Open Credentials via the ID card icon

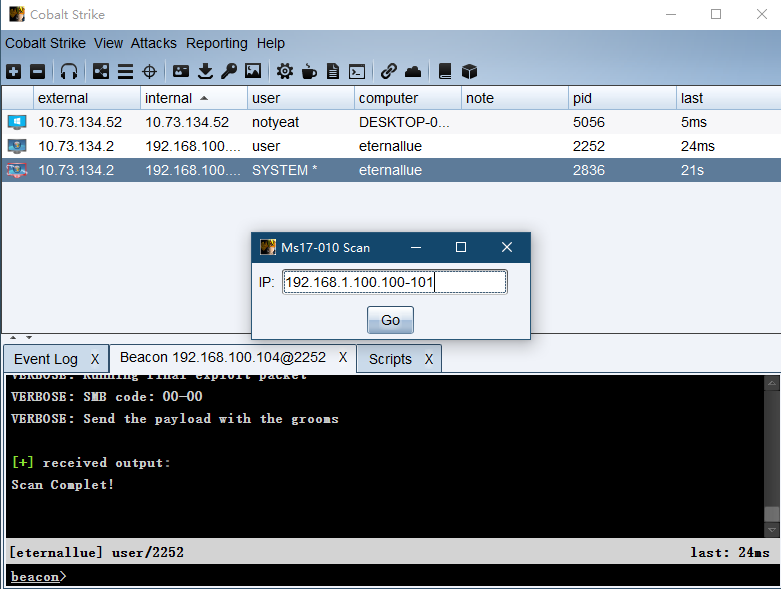point(181,72)
